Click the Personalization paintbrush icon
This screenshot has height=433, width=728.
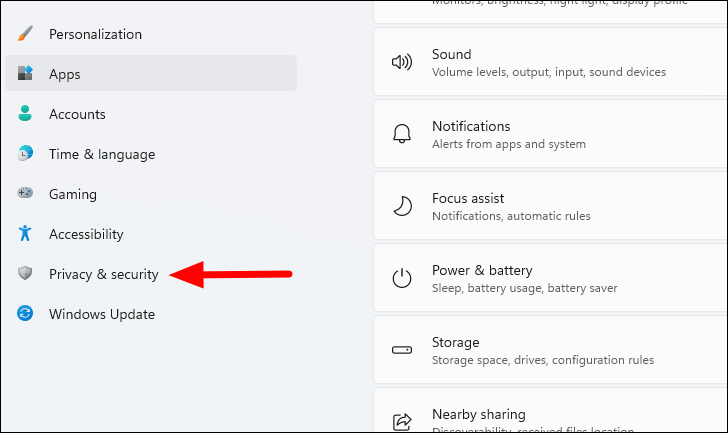26,34
